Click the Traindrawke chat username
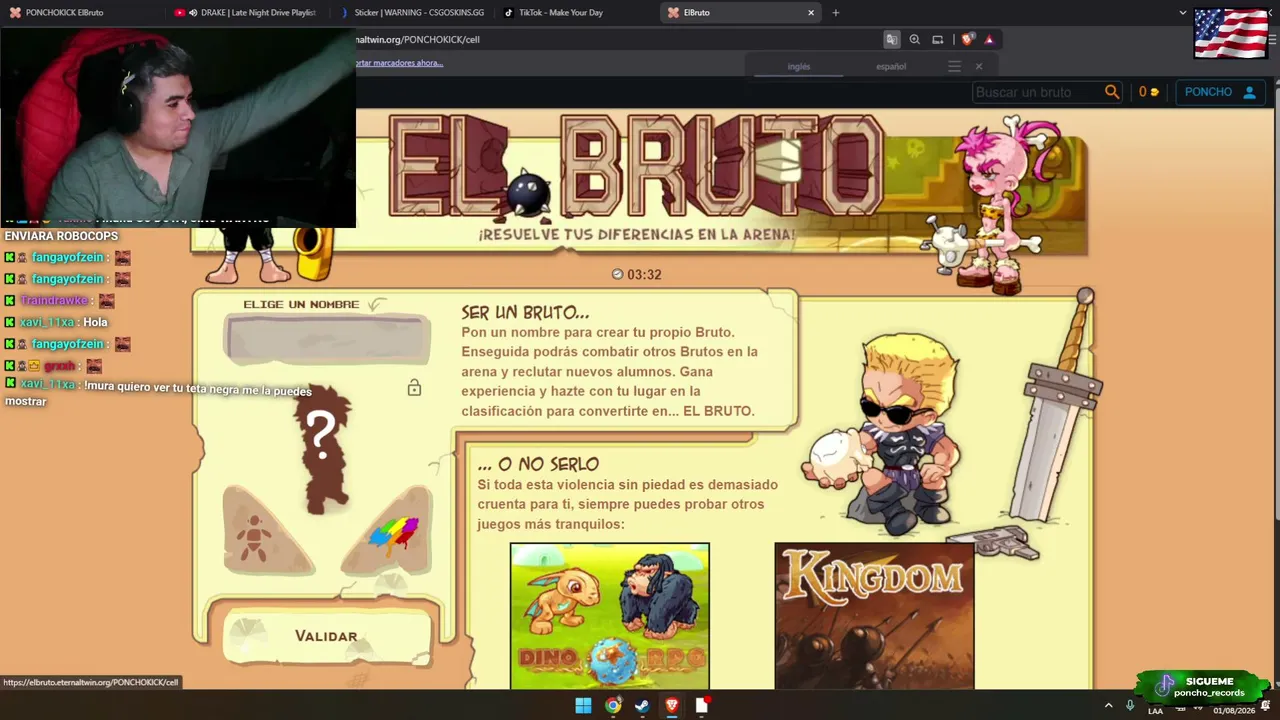Viewport: 1280px width, 720px height. tap(55, 301)
